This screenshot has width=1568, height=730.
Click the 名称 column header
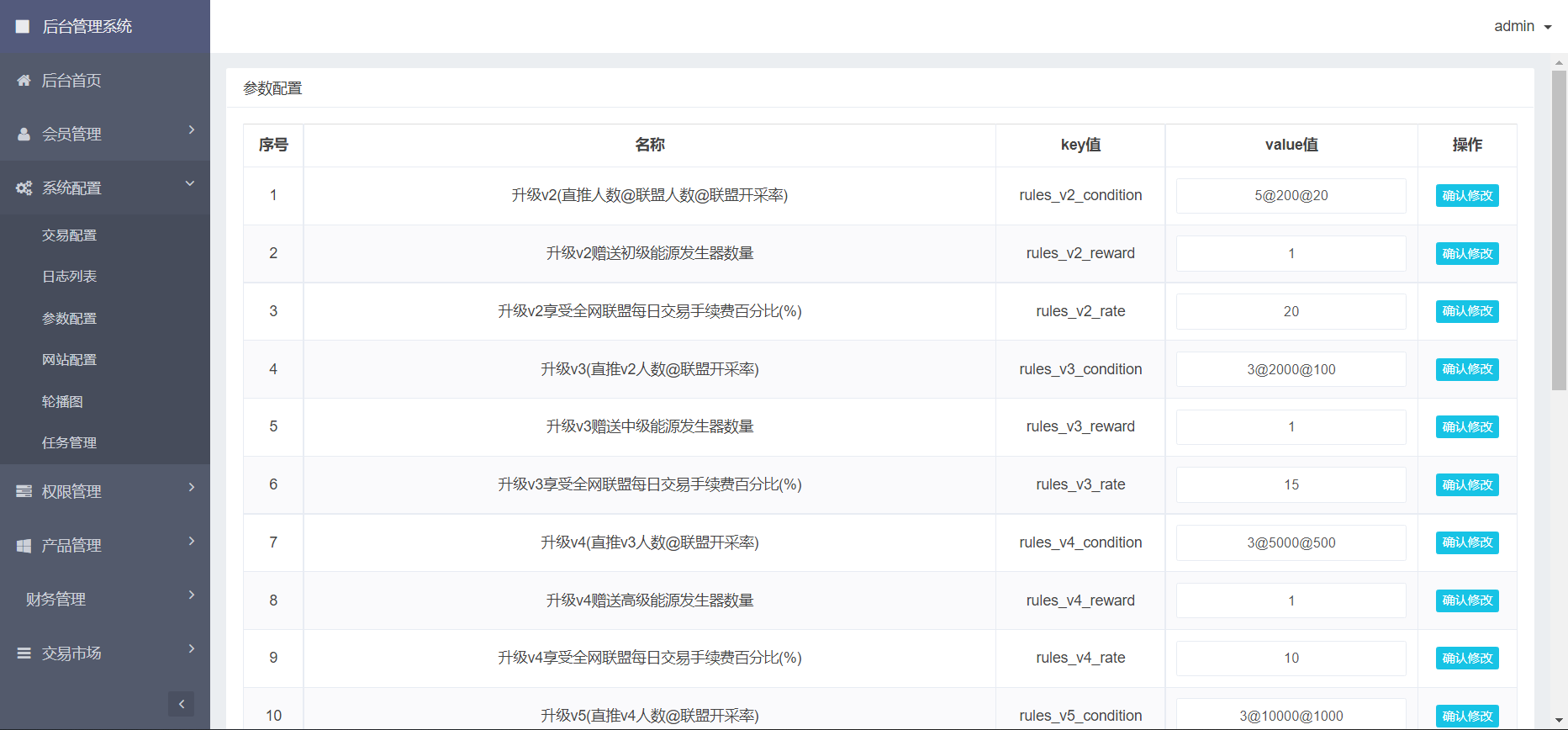pos(650,145)
